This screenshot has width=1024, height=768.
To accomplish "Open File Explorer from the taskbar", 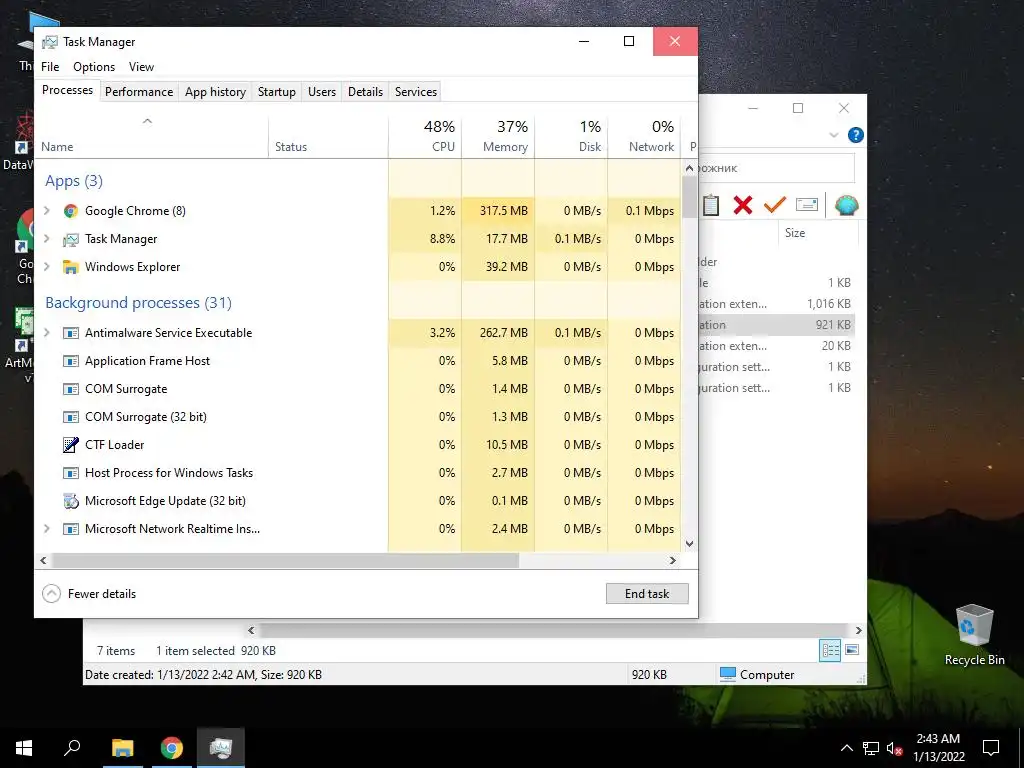I will pos(123,748).
